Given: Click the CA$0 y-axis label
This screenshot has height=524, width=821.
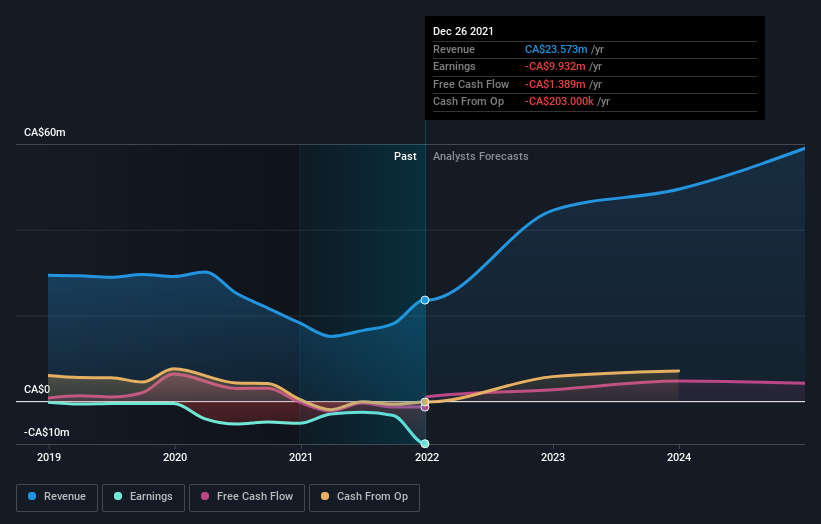Looking at the screenshot, I should (37, 389).
